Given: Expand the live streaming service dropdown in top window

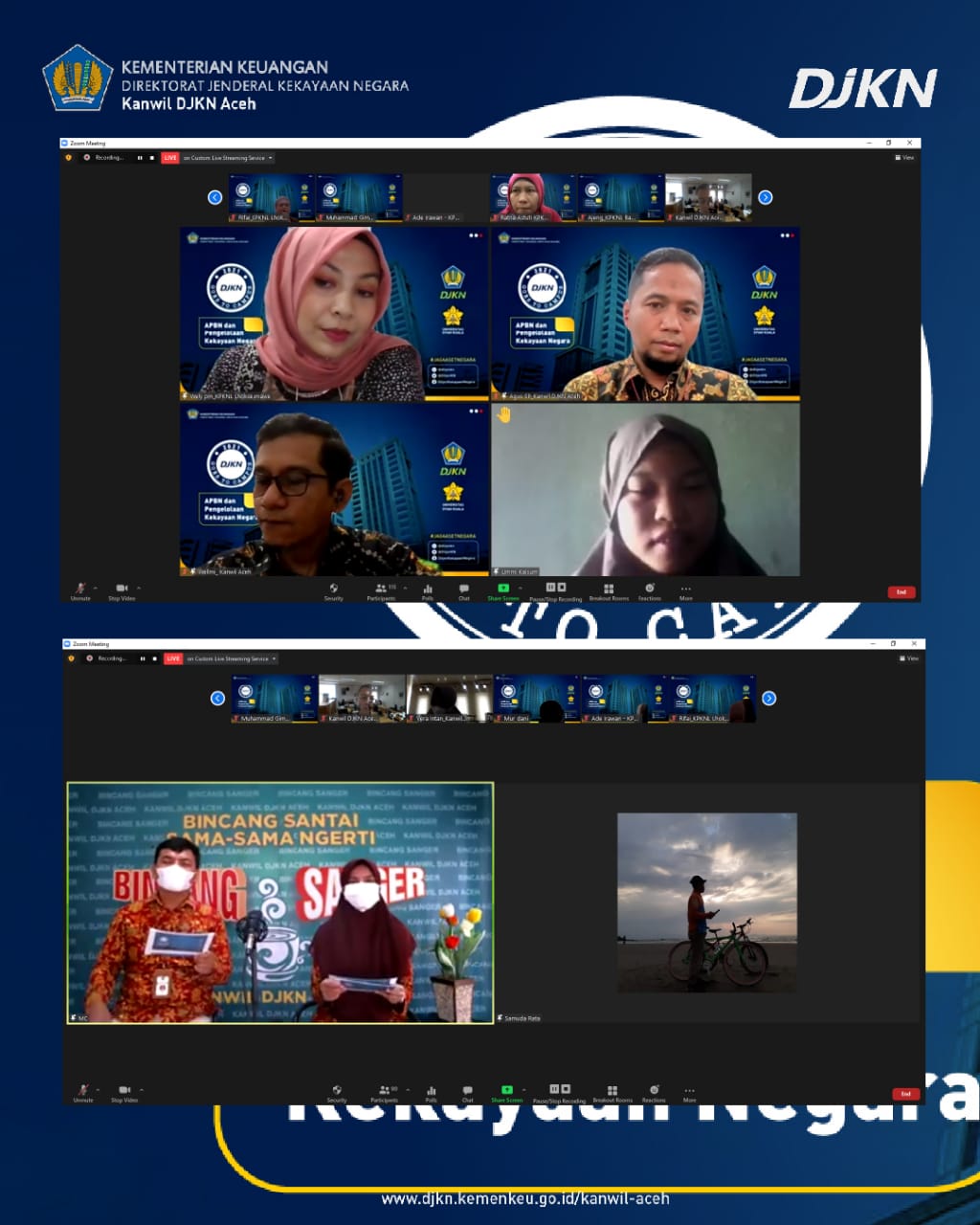Looking at the screenshot, I should pyautogui.click(x=271, y=158).
